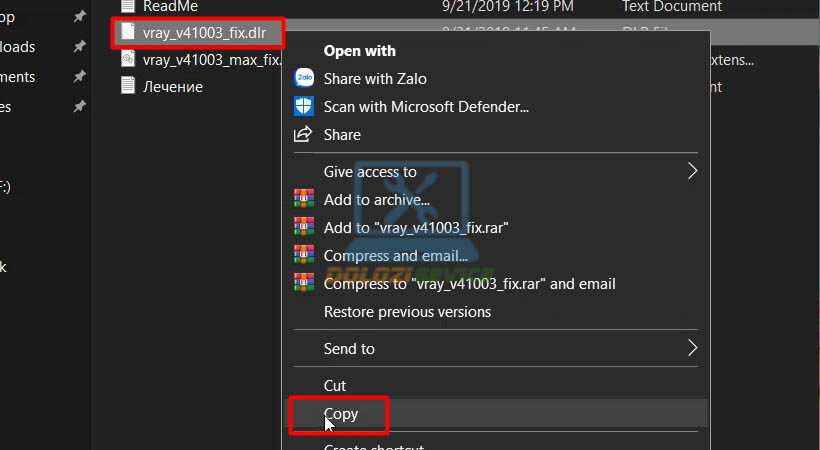Click the Microsoft Defender shield icon

point(303,106)
